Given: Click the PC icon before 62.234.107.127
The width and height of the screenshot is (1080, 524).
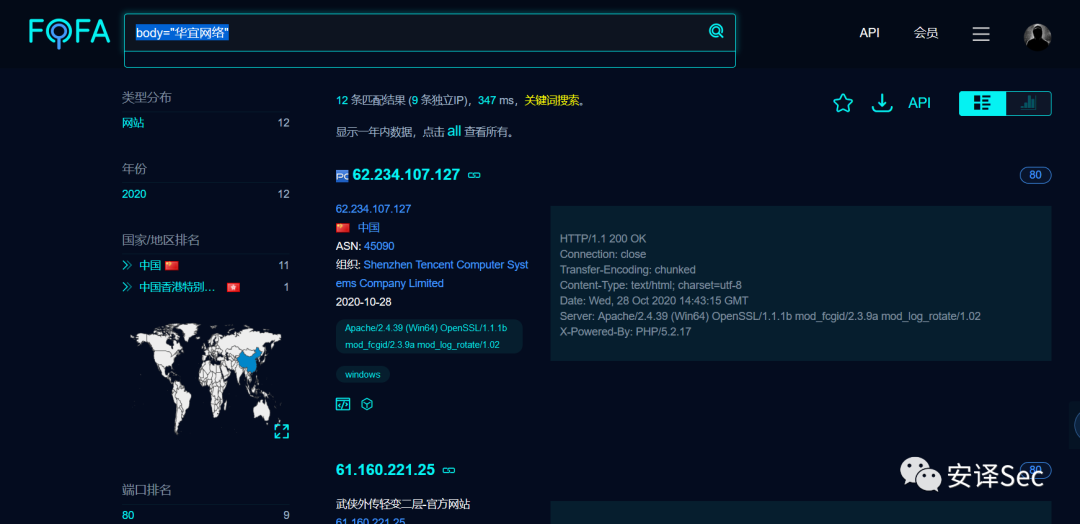Looking at the screenshot, I should (342, 176).
